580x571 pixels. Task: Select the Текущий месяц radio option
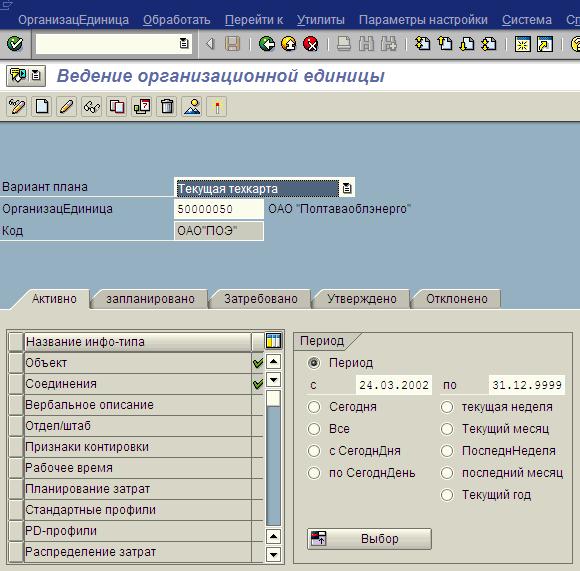(x=447, y=429)
